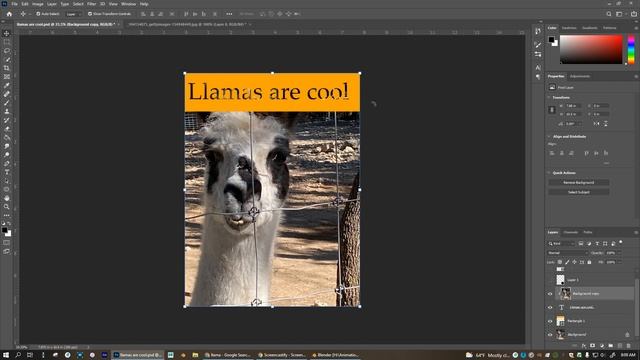Hide the Background layer
This screenshot has width=640, height=360.
click(550, 335)
